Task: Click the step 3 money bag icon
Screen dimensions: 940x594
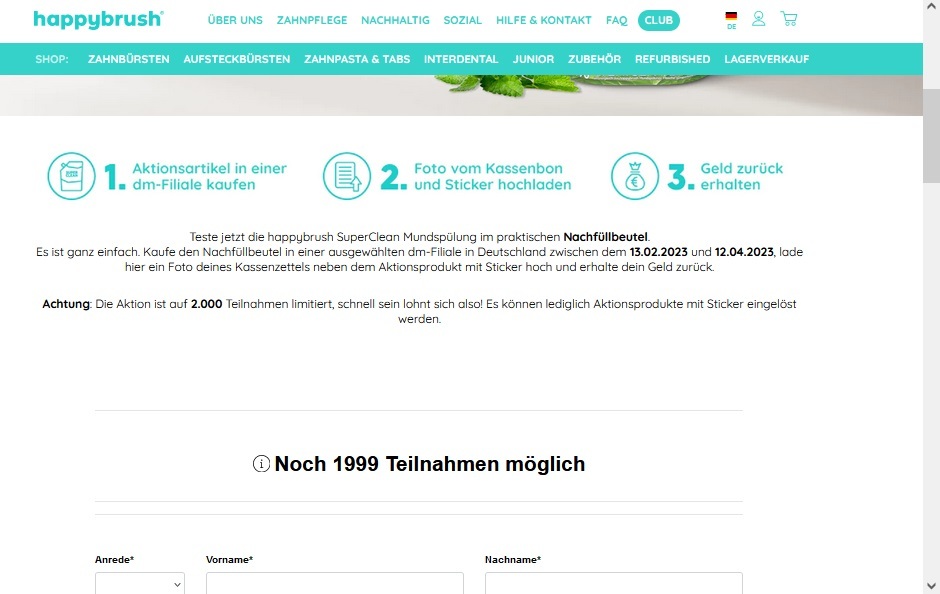Action: (x=635, y=176)
